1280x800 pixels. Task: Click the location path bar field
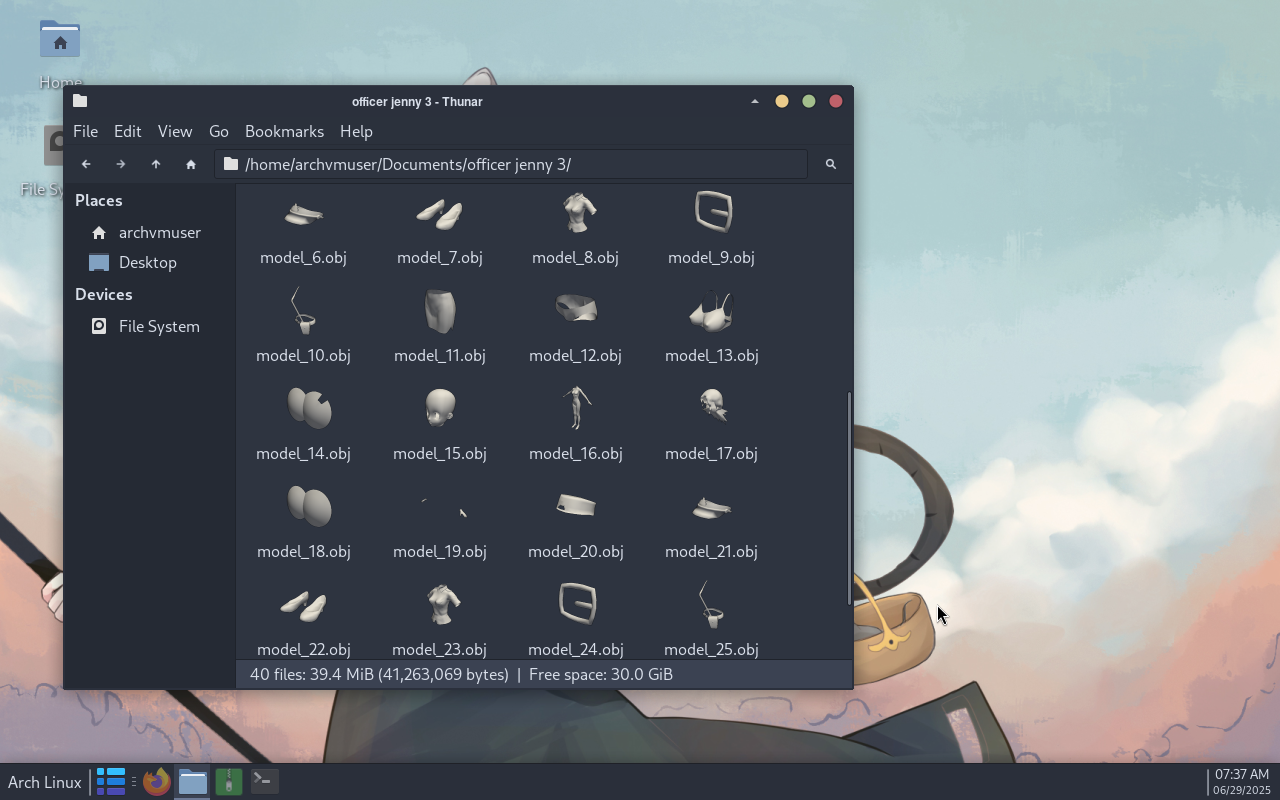pos(511,164)
